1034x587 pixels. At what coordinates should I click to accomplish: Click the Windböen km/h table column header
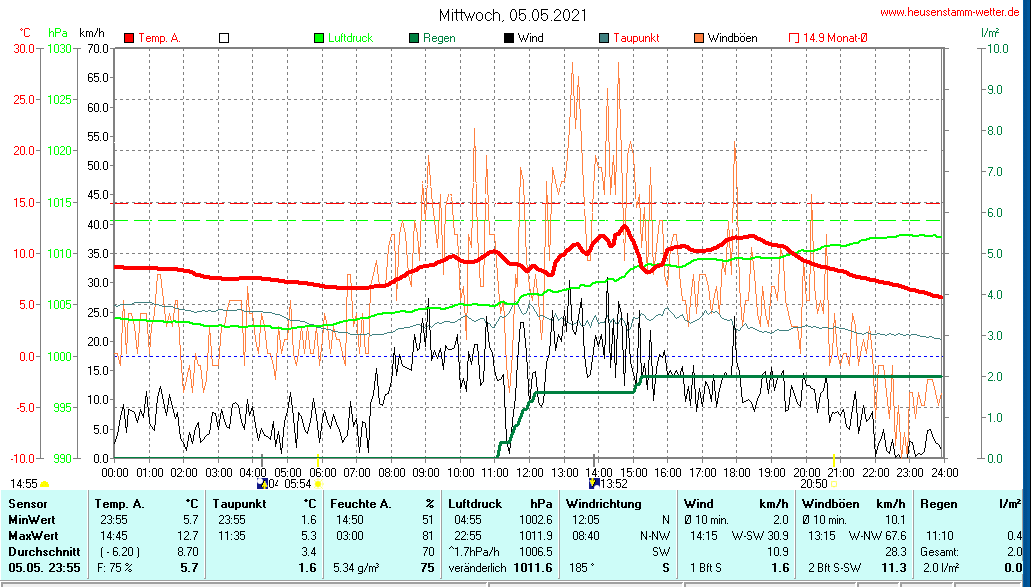tap(853, 504)
